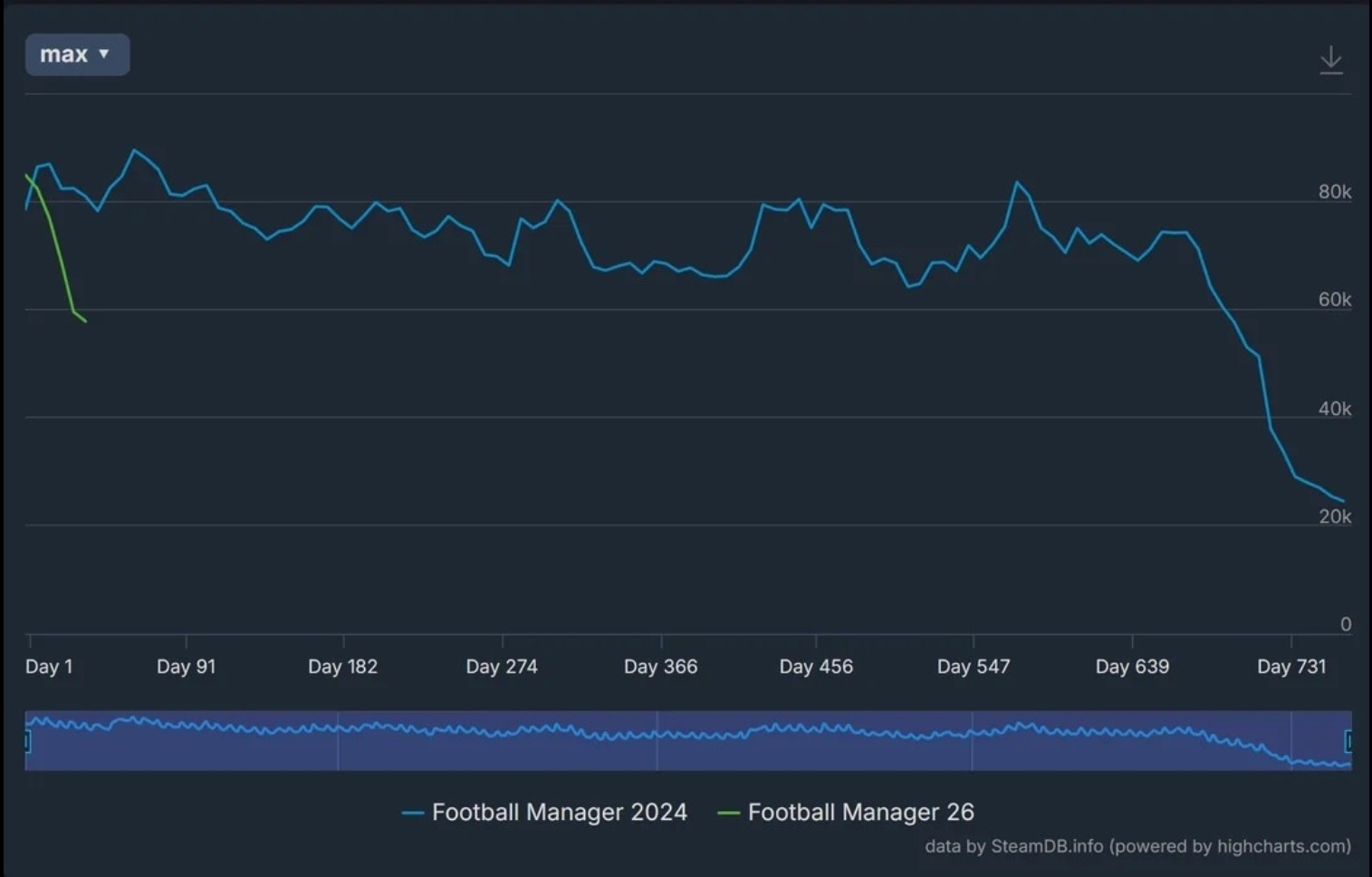This screenshot has width=1372, height=877.
Task: Open the SteamDB.info data credit link
Action: pos(1046,846)
